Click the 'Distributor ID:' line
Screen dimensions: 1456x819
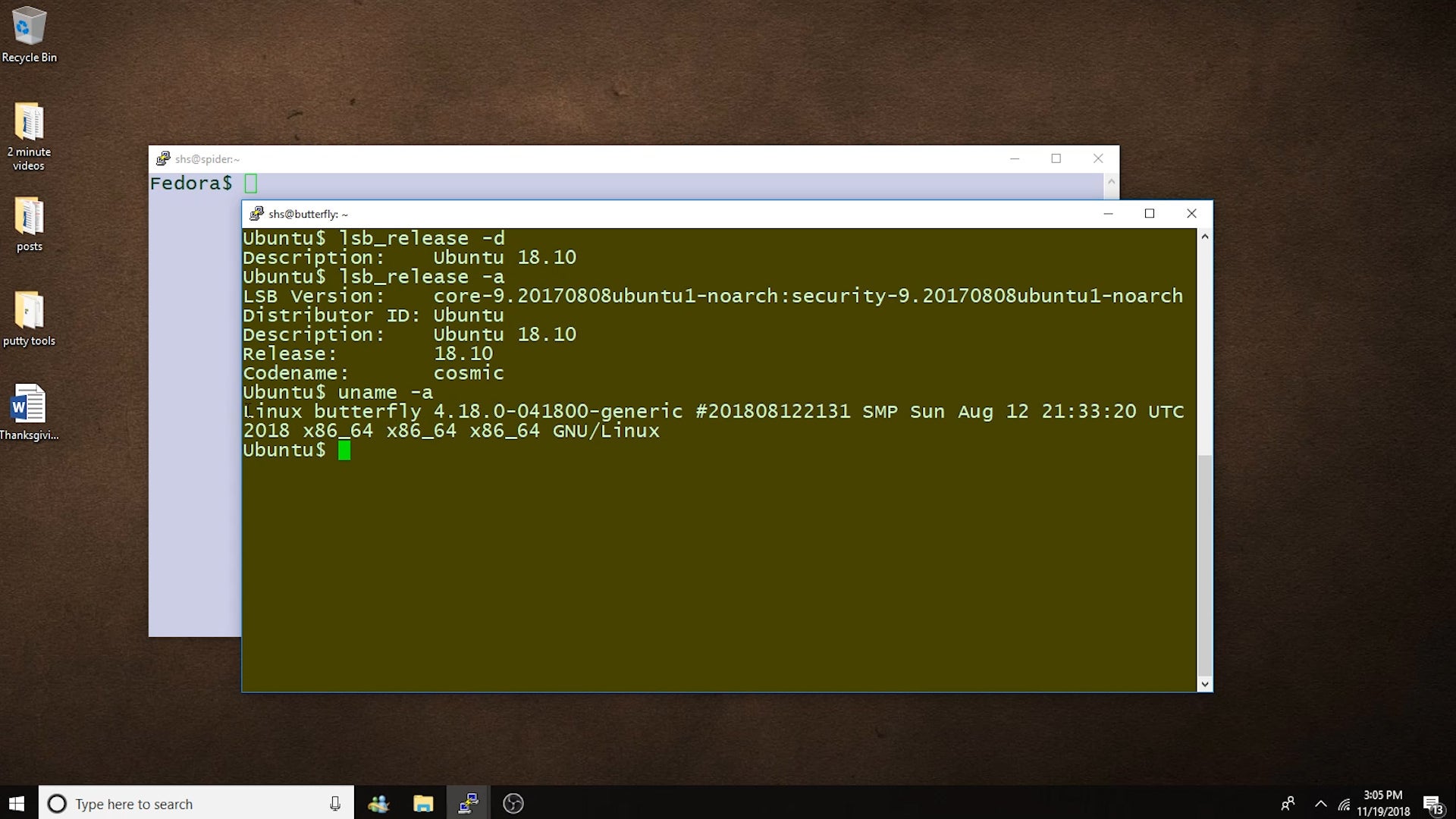pyautogui.click(x=373, y=315)
